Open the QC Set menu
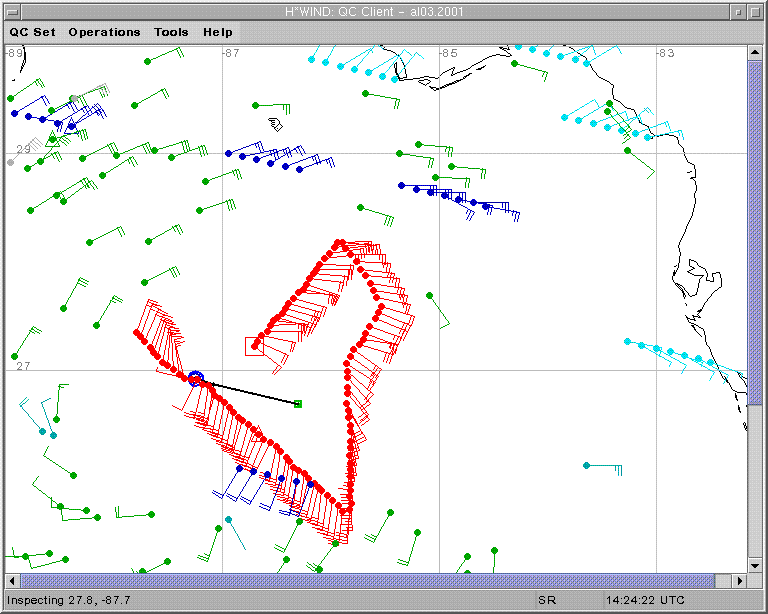This screenshot has height=614, width=768. pos(33,32)
